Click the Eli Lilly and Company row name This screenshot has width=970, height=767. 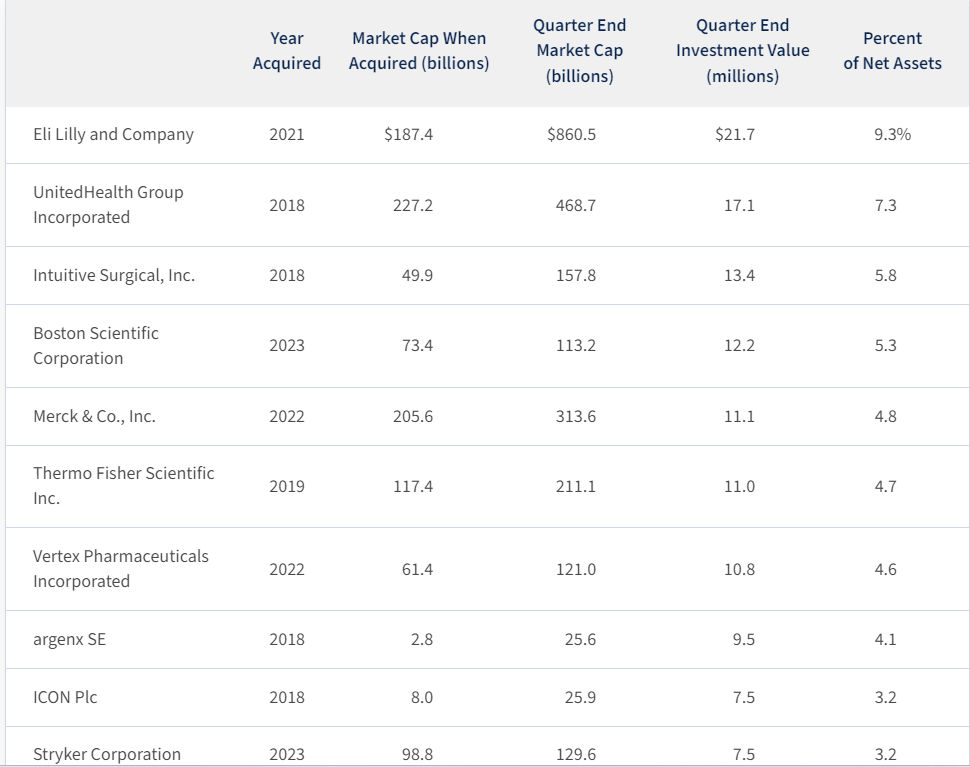tap(113, 134)
